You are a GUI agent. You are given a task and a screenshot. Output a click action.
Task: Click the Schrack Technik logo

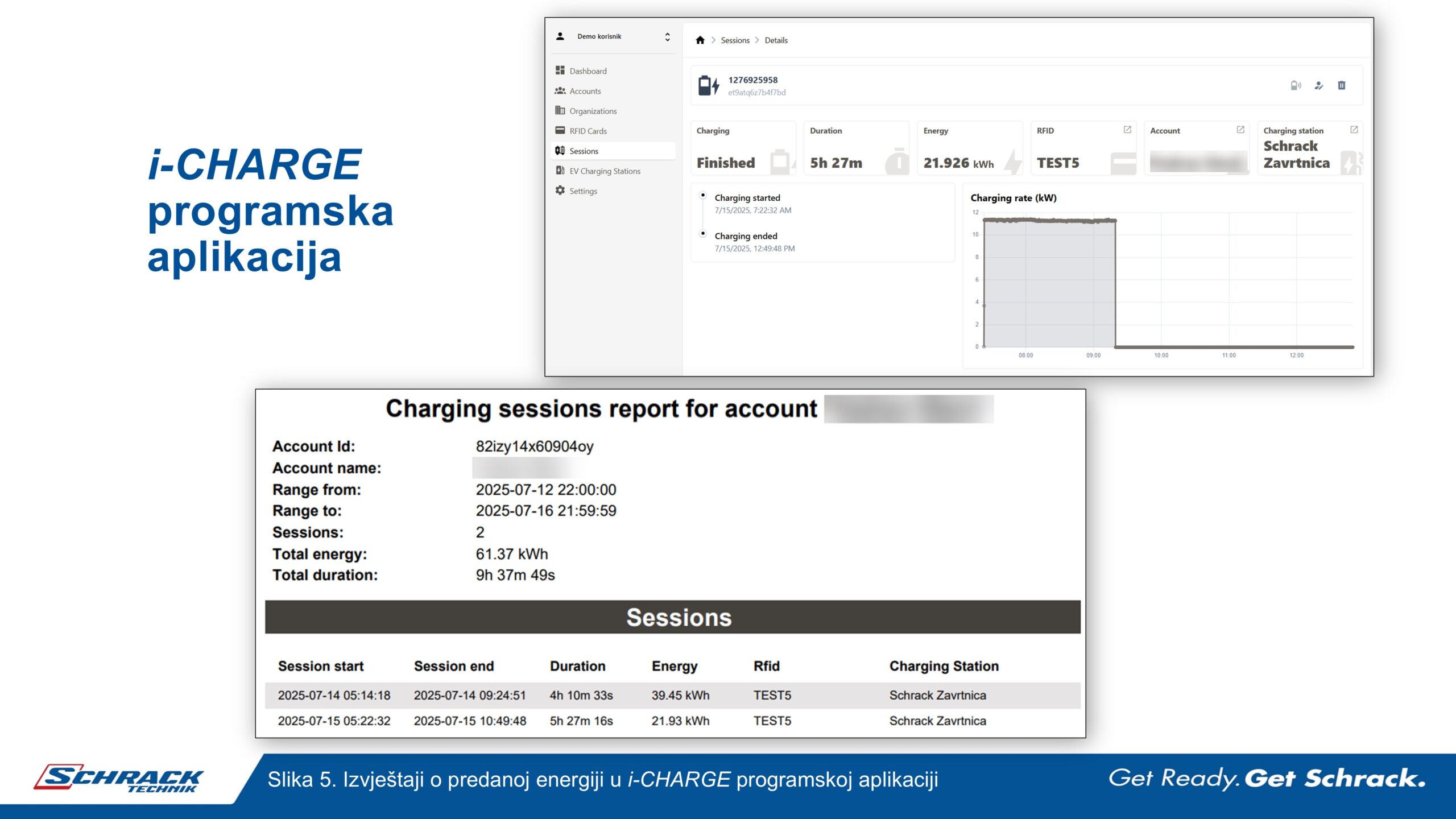[118, 779]
